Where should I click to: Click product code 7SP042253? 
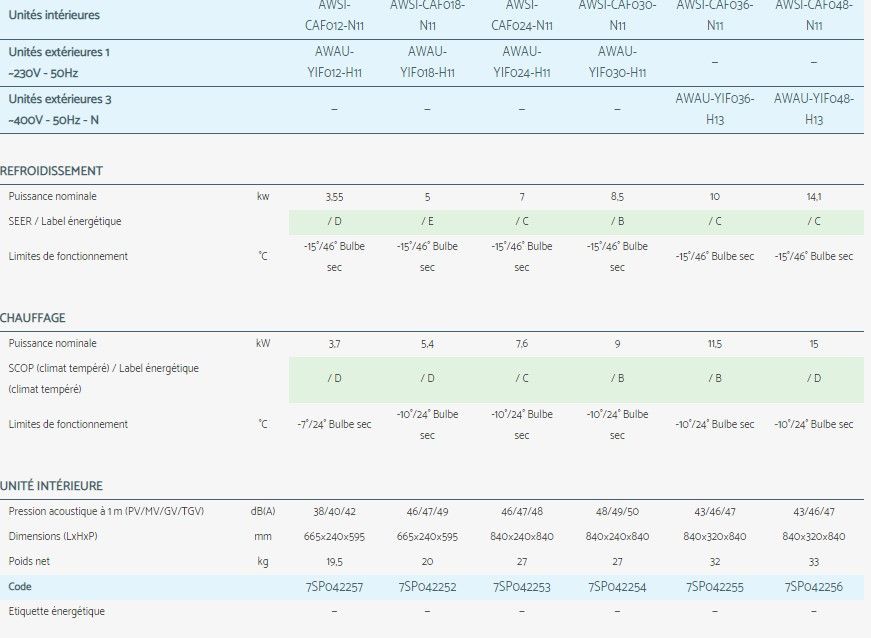click(523, 587)
